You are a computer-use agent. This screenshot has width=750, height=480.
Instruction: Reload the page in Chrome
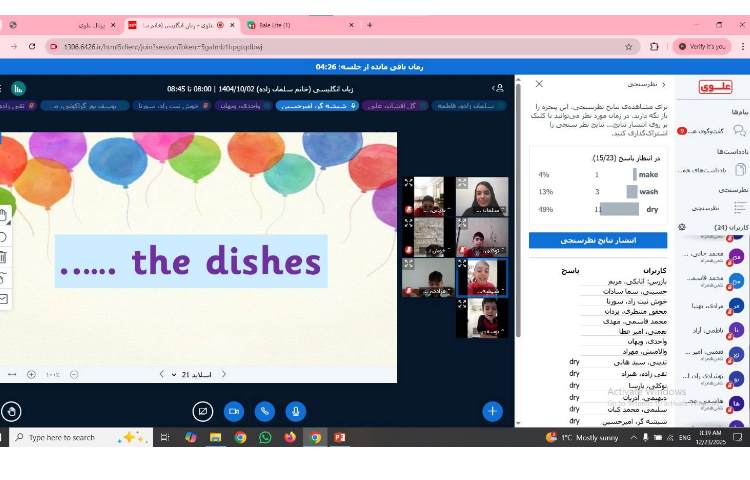click(32, 46)
